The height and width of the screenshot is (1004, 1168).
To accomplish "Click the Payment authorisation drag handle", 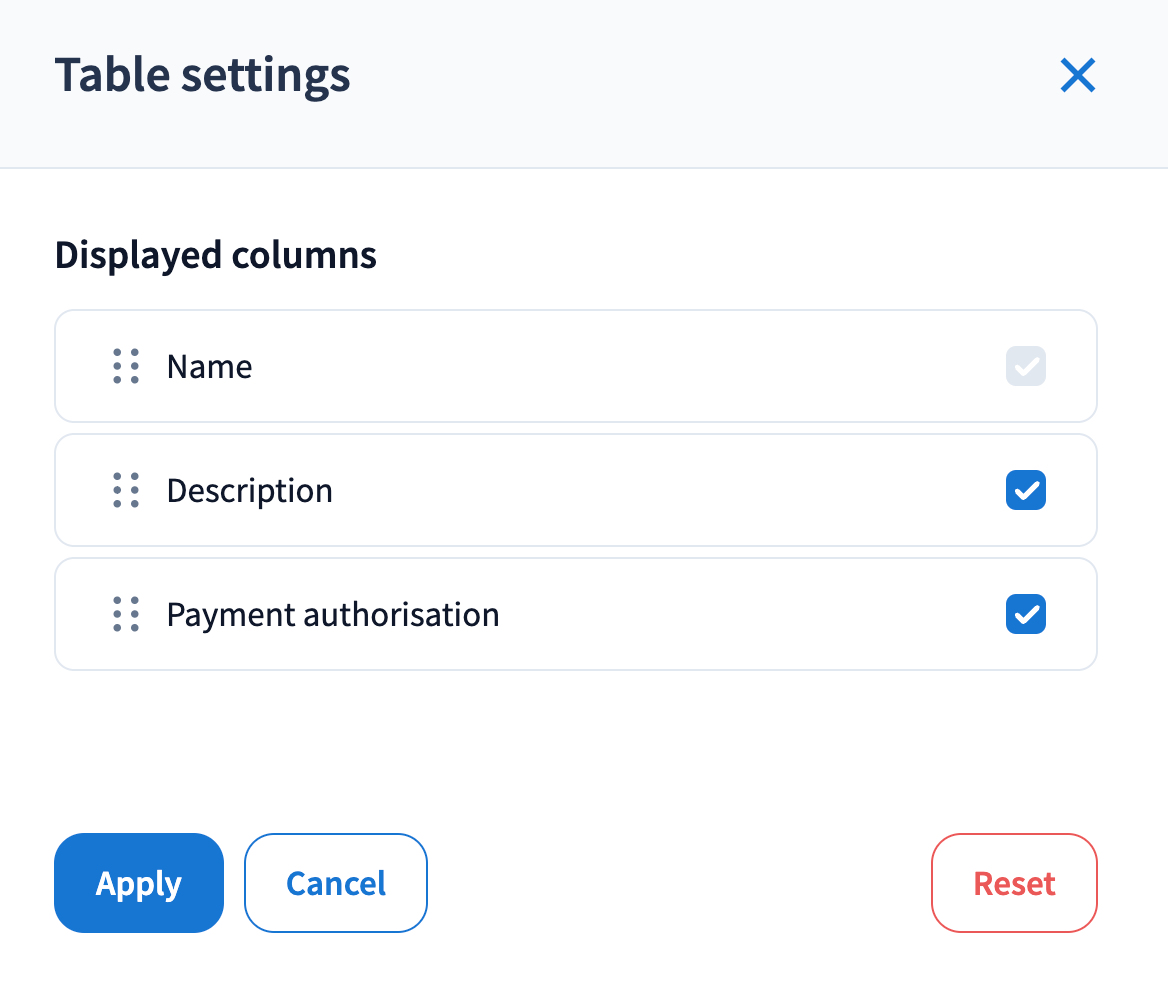I will pos(126,614).
